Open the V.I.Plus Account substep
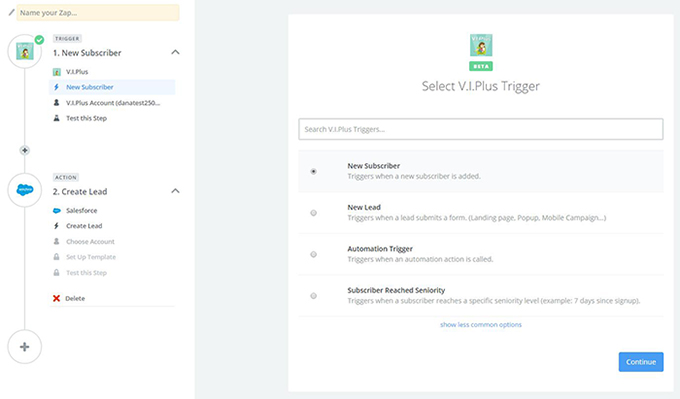This screenshot has height=399, width=680. click(x=113, y=103)
